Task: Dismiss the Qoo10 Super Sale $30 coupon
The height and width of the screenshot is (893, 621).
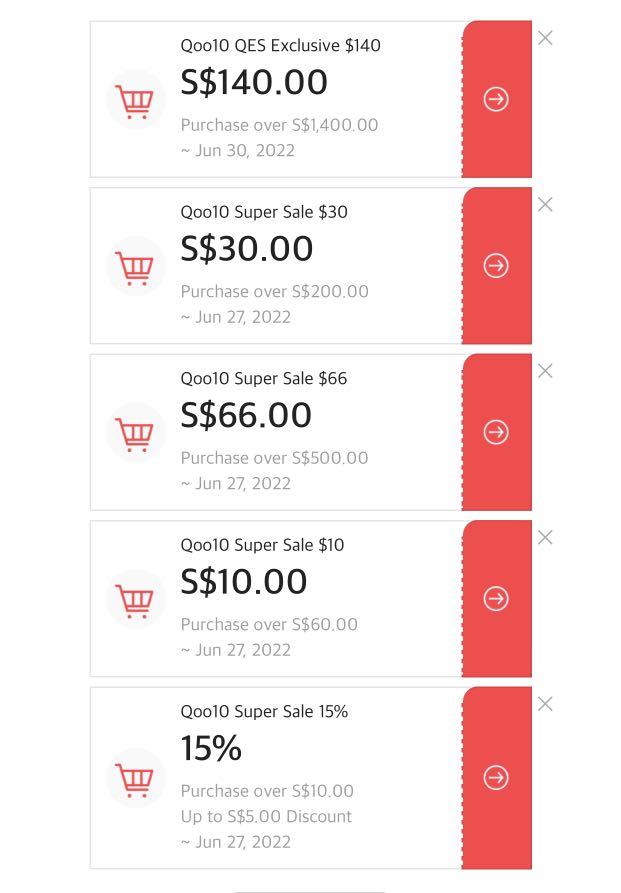Action: tap(545, 204)
